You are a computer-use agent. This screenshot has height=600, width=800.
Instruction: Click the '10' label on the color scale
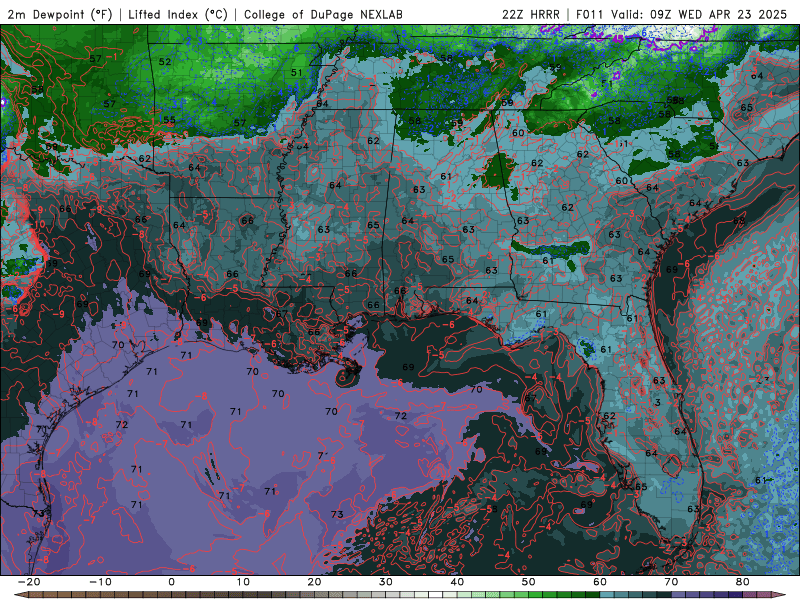coord(243,582)
